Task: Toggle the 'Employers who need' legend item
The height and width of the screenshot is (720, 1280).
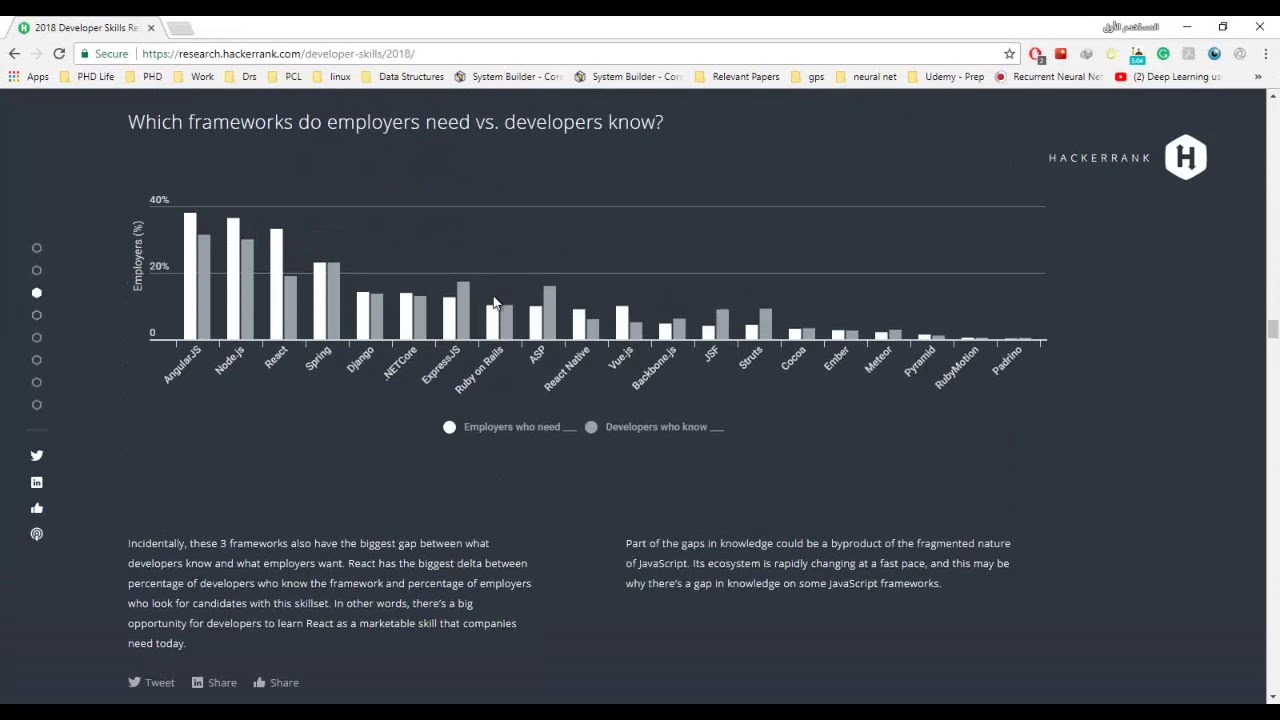Action: (x=510, y=427)
